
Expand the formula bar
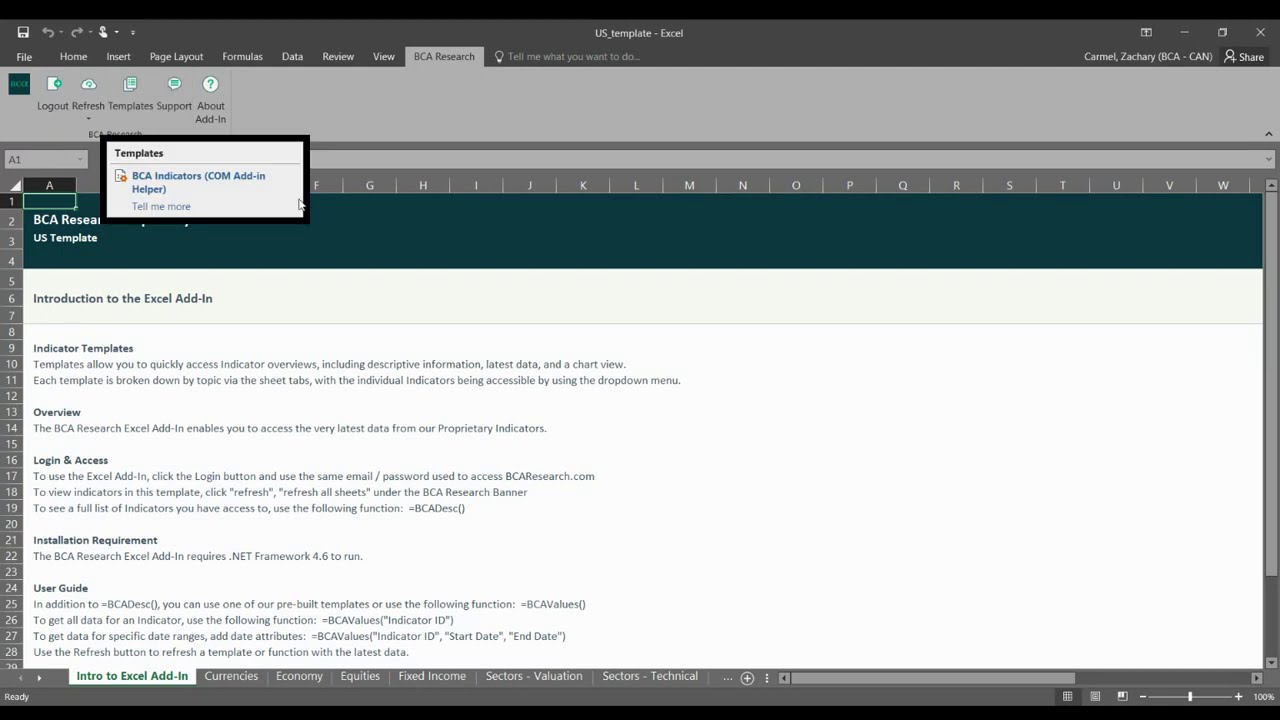[x=1268, y=160]
